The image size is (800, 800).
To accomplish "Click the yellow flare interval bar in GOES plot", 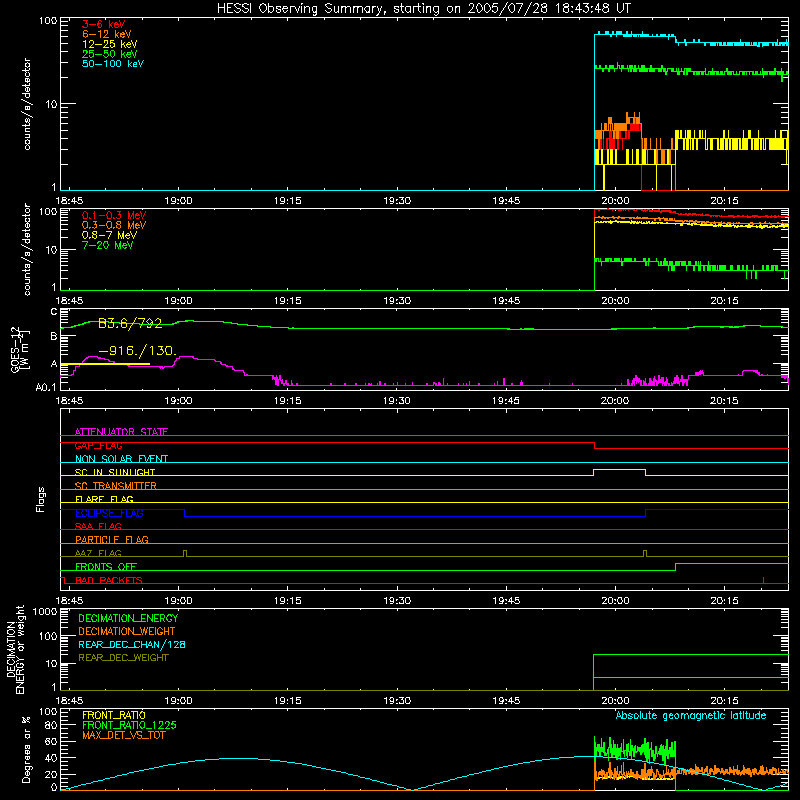I will click(105, 364).
